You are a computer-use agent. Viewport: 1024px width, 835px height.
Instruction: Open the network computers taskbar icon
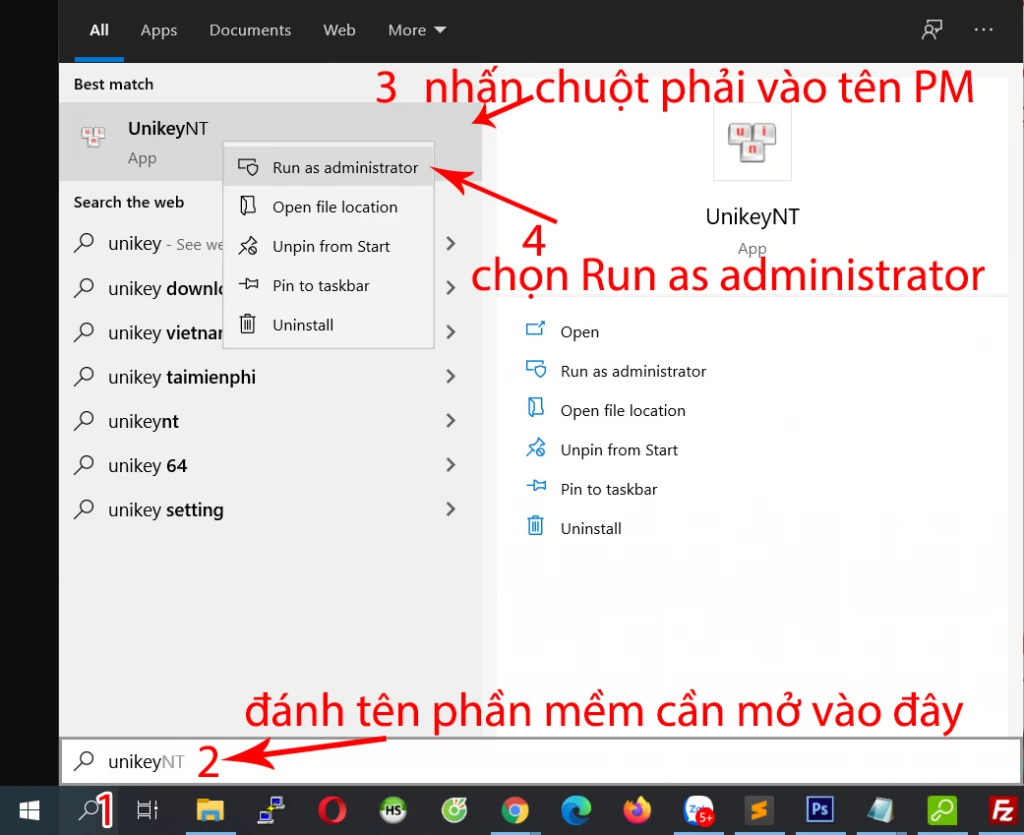pyautogui.click(x=270, y=810)
